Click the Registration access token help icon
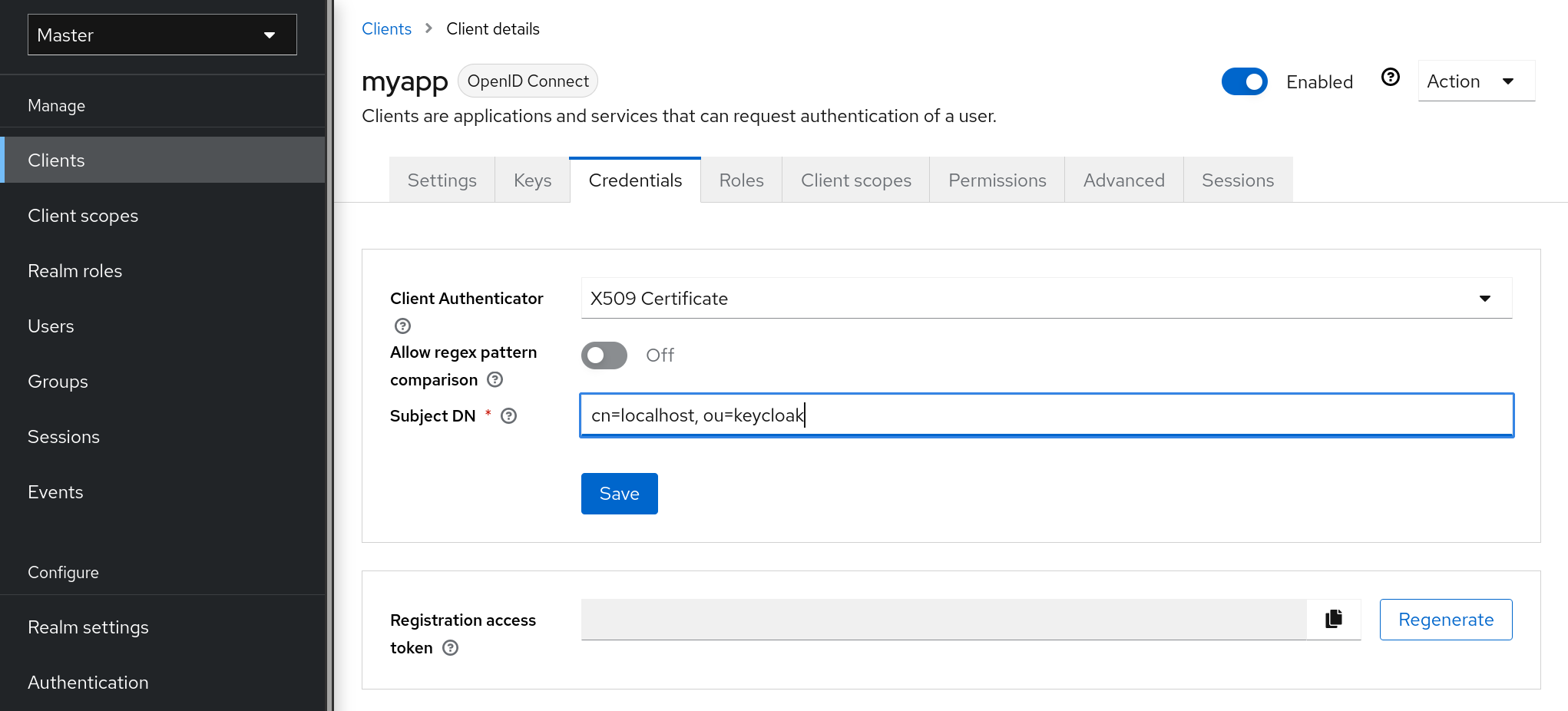This screenshot has width=1568, height=711. tap(451, 647)
